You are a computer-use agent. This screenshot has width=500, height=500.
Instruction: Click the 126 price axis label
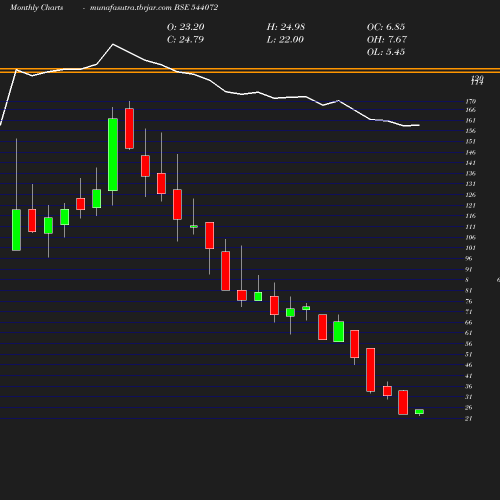click(x=471, y=195)
